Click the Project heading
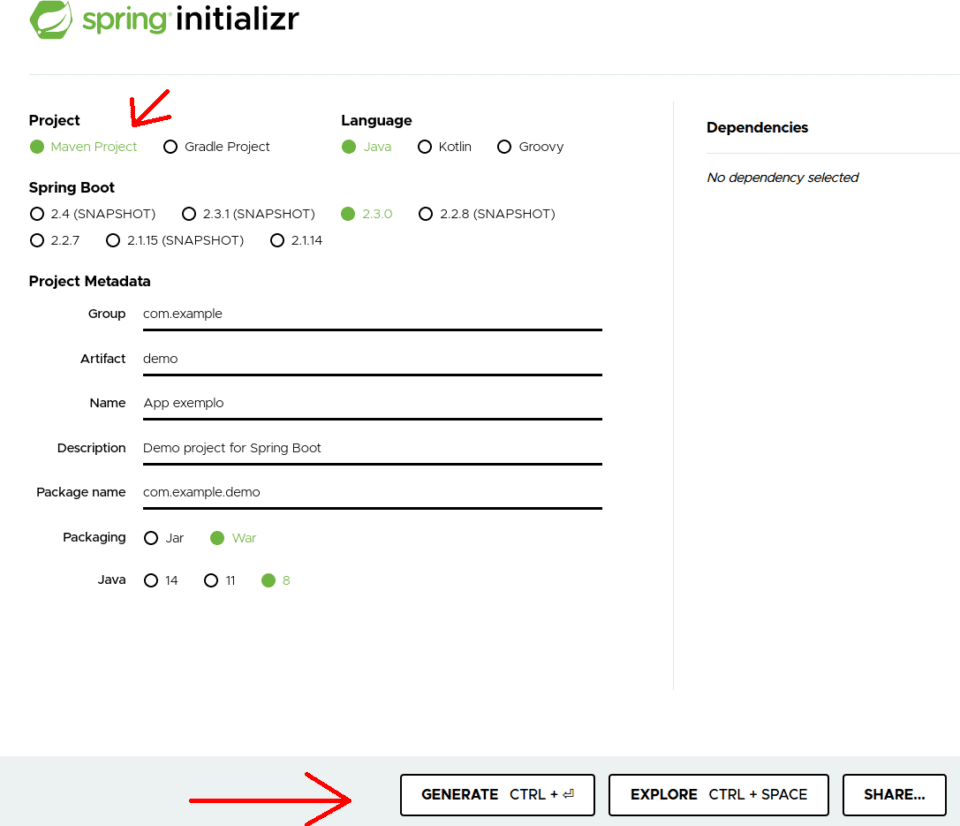The height and width of the screenshot is (826, 960). click(x=54, y=121)
